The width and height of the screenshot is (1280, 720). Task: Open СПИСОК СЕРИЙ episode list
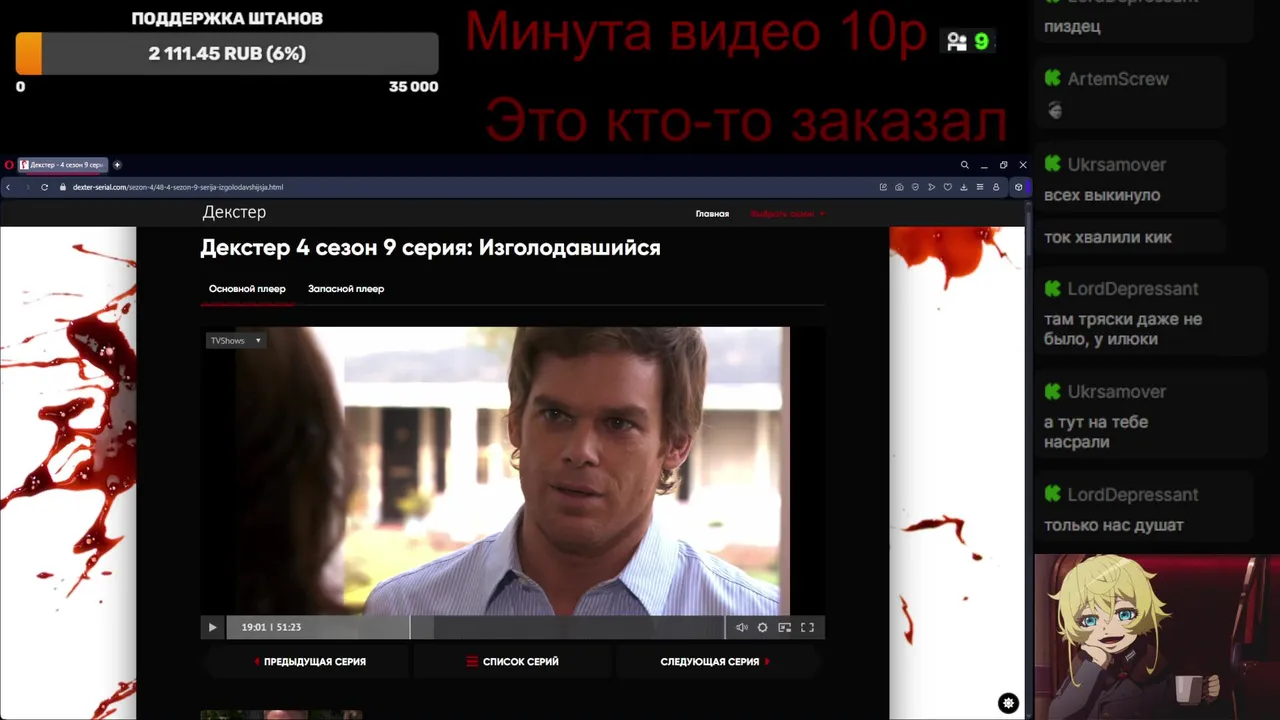pyautogui.click(x=512, y=662)
